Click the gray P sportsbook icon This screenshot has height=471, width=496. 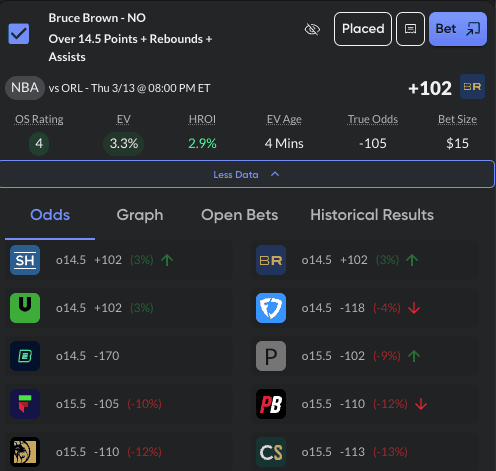click(271, 356)
